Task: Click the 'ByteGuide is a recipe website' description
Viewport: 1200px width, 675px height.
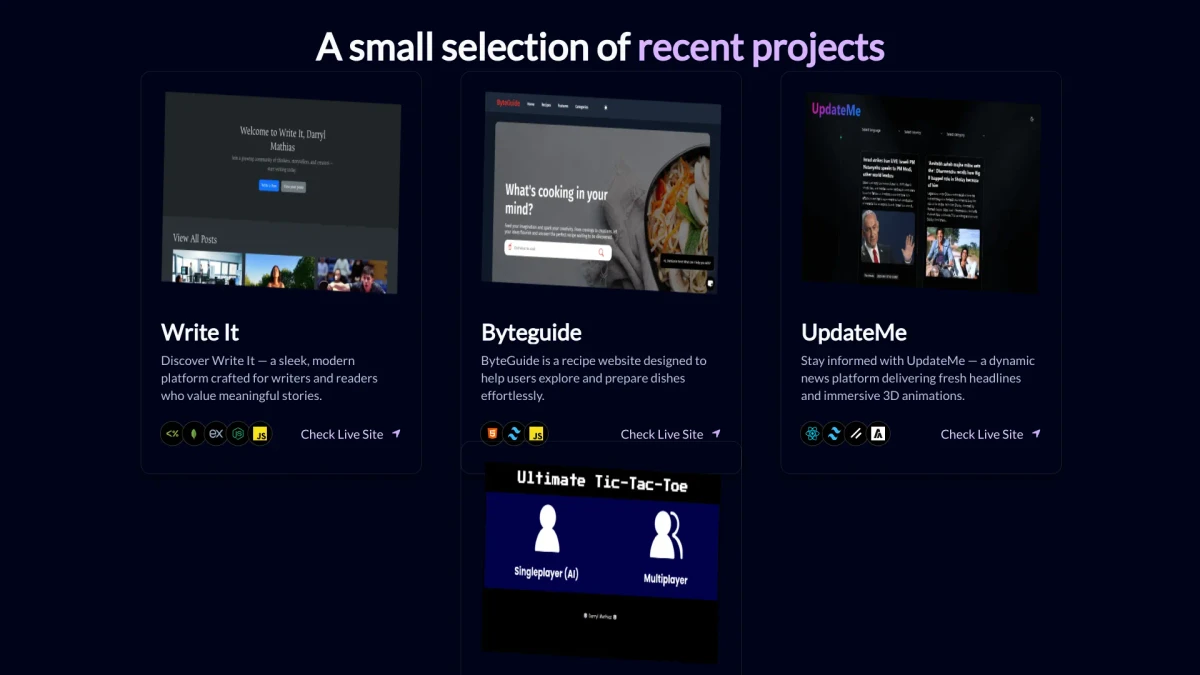Action: [594, 378]
